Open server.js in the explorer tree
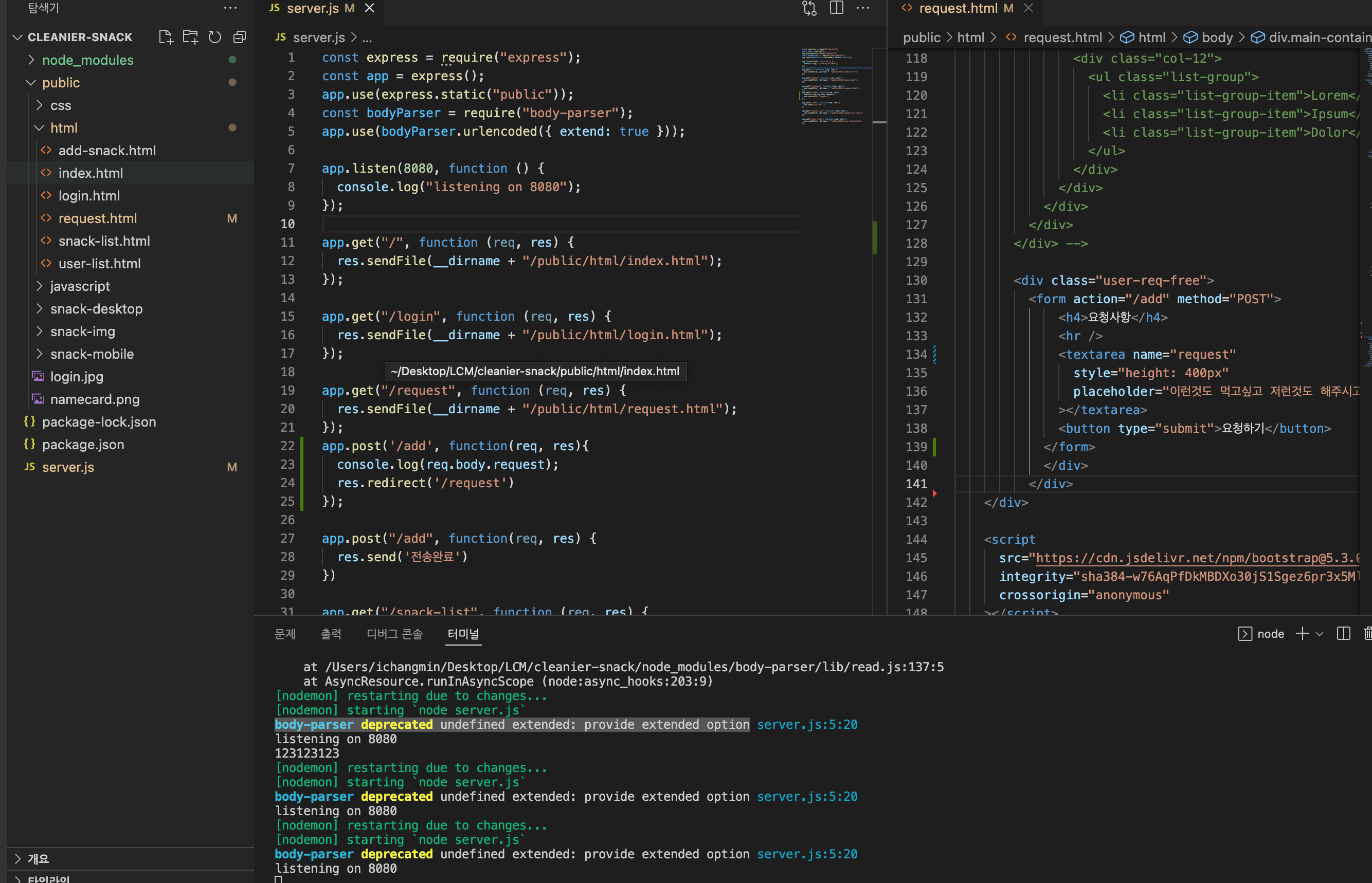 coord(68,467)
